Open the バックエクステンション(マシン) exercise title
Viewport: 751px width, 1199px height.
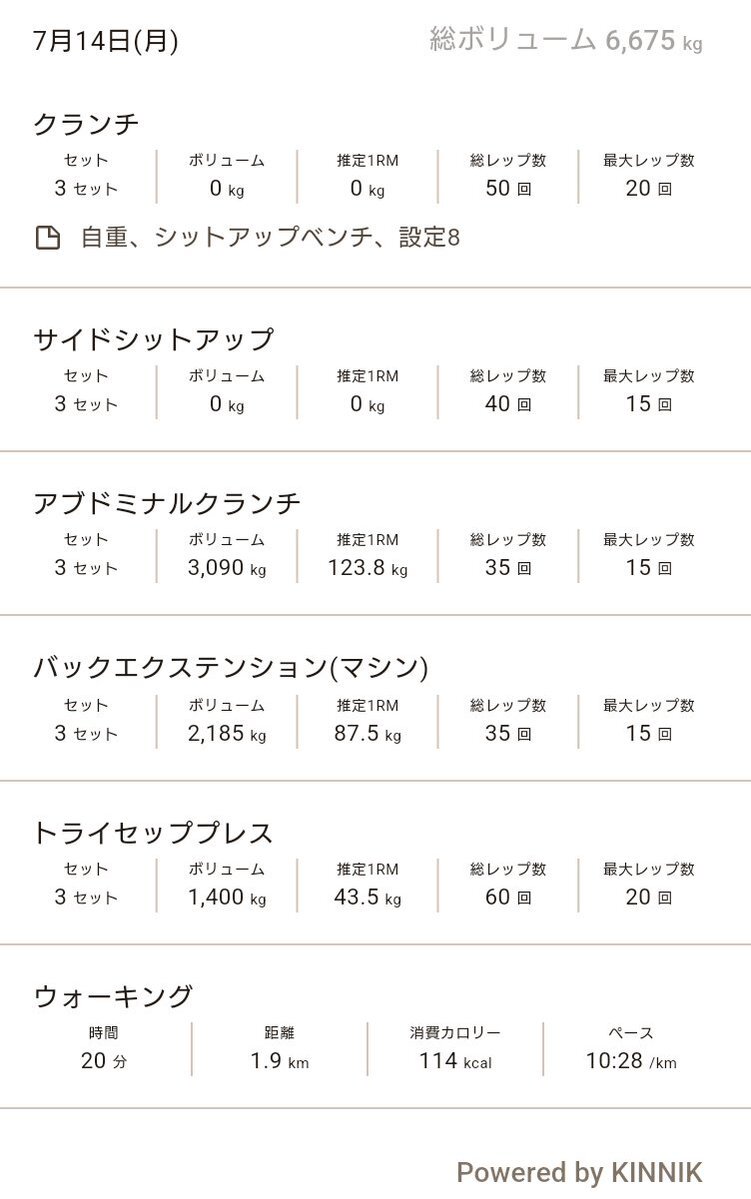[230, 668]
